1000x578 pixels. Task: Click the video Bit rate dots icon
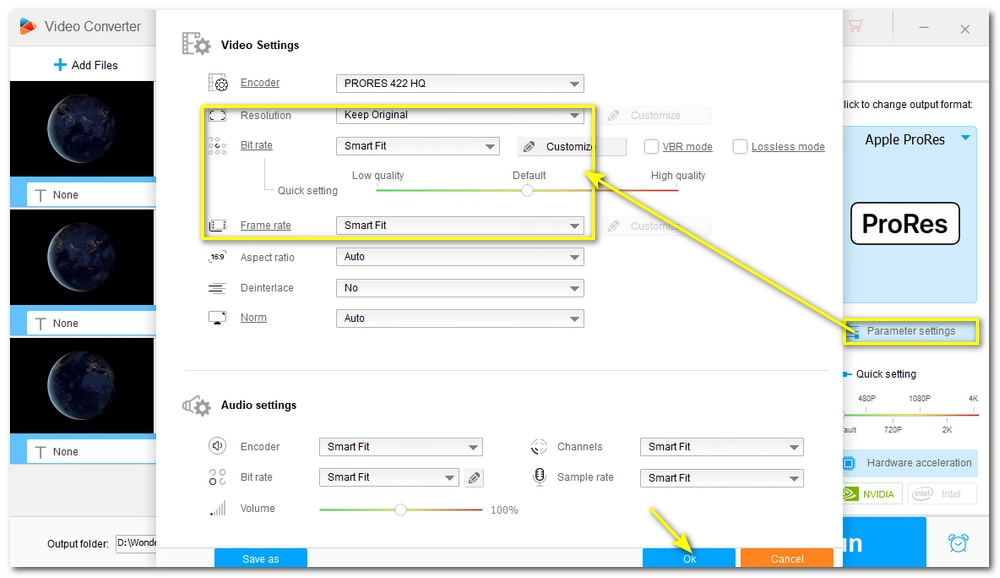[x=217, y=145]
